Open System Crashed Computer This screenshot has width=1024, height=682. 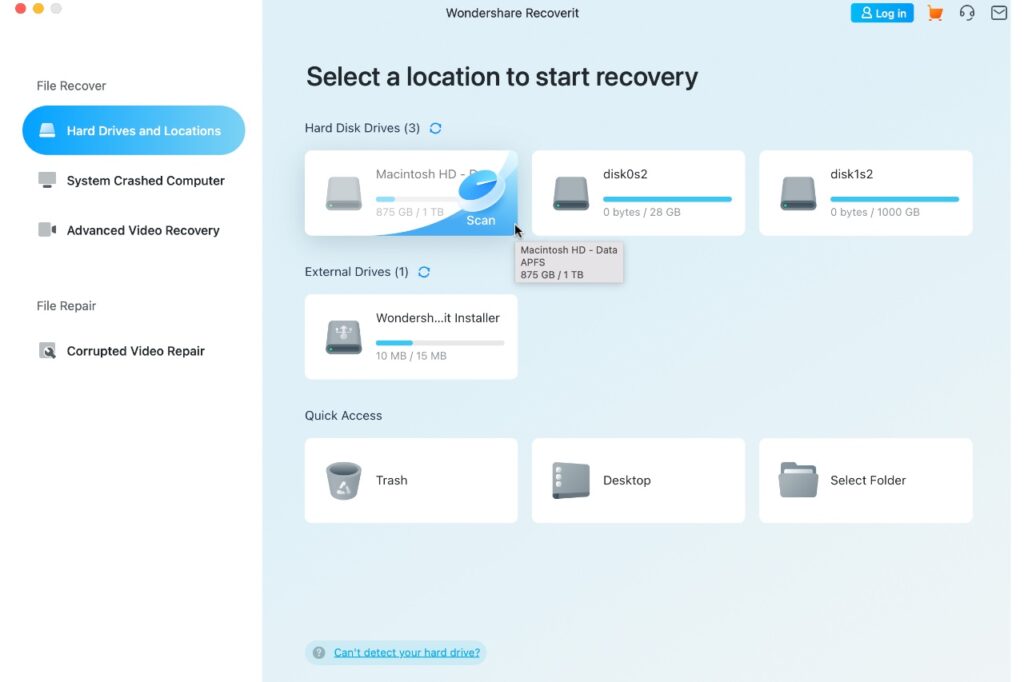click(133, 180)
